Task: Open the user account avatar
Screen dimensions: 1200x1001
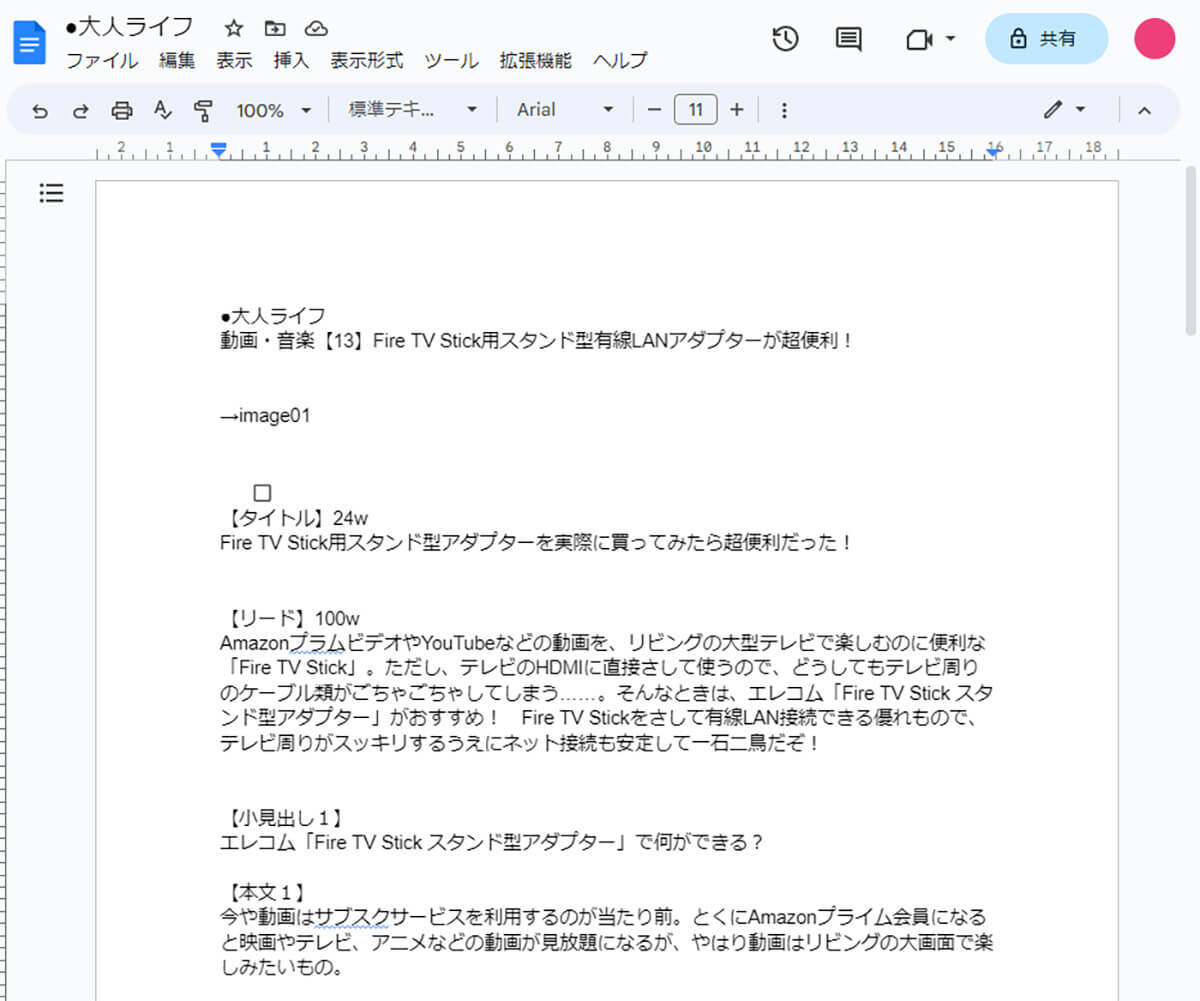Action: pos(1154,39)
